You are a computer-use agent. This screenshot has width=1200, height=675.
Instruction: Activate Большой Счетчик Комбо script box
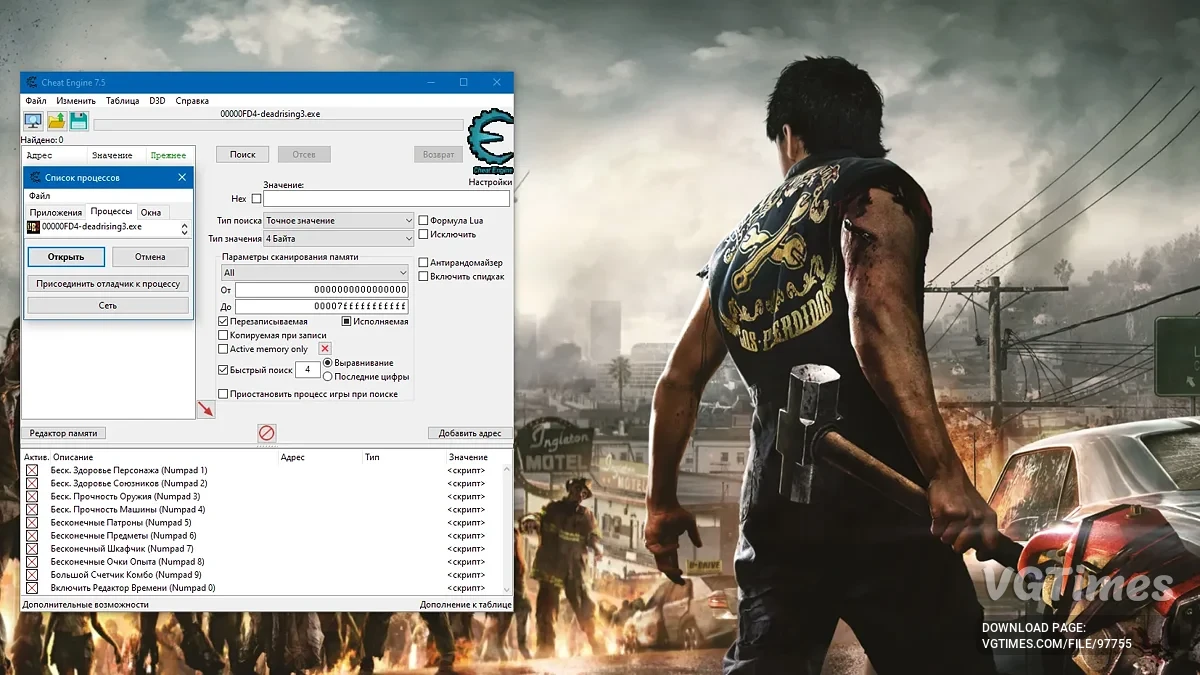pos(31,574)
